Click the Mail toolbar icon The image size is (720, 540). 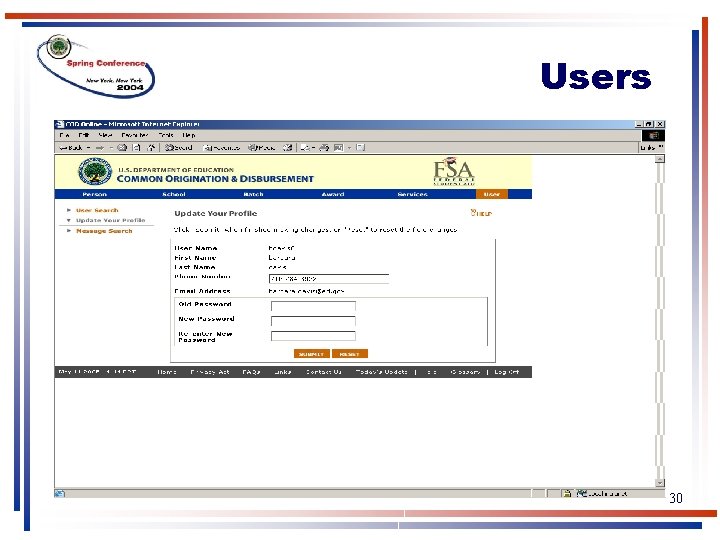click(305, 148)
